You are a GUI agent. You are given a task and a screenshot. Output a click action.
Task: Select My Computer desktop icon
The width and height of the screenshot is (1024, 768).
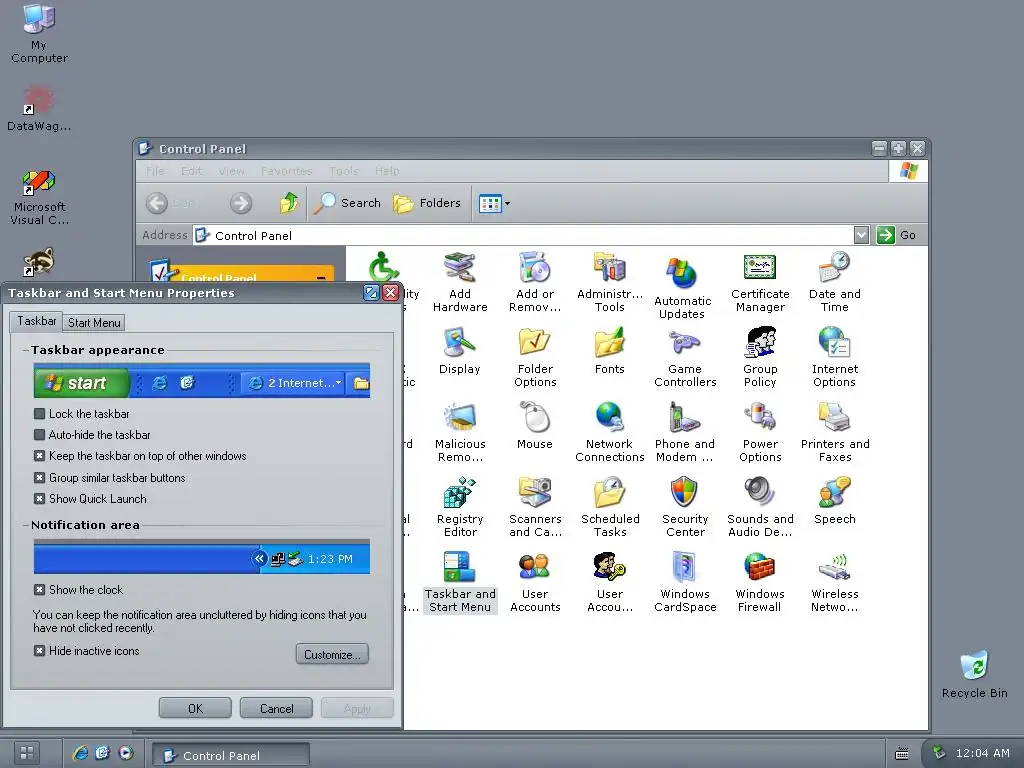39,34
